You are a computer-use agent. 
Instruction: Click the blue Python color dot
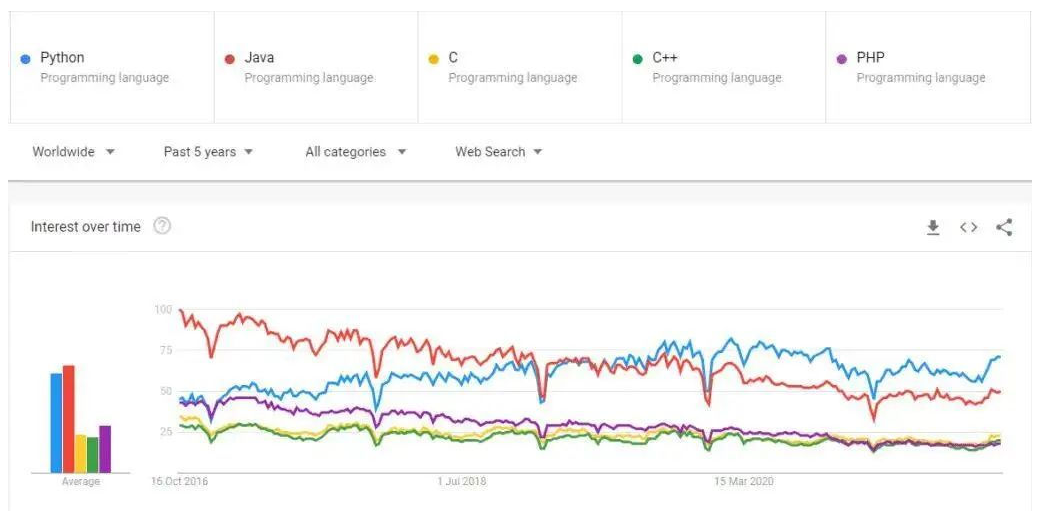point(26,59)
